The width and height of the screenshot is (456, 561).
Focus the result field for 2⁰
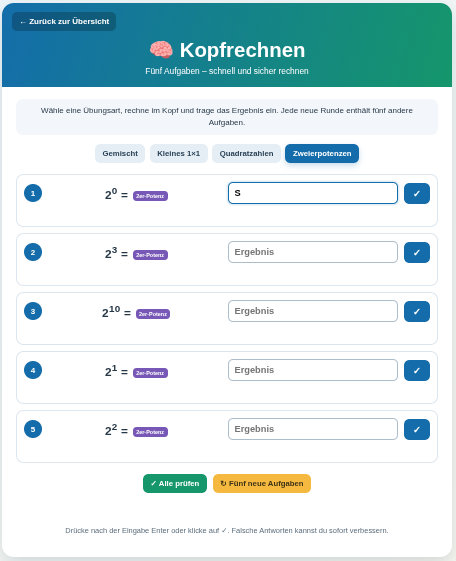click(x=313, y=193)
